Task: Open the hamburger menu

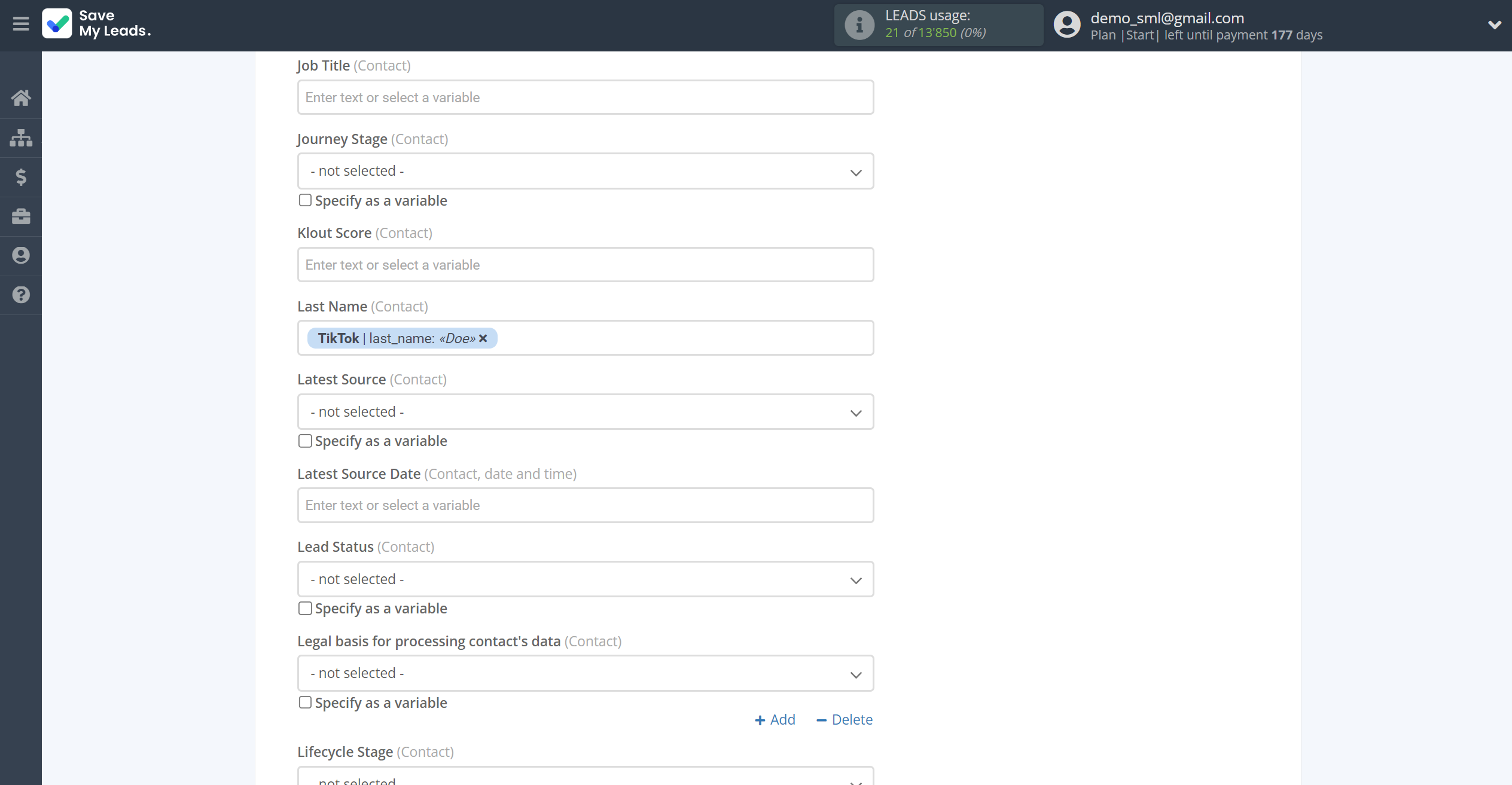Action: pyautogui.click(x=21, y=24)
